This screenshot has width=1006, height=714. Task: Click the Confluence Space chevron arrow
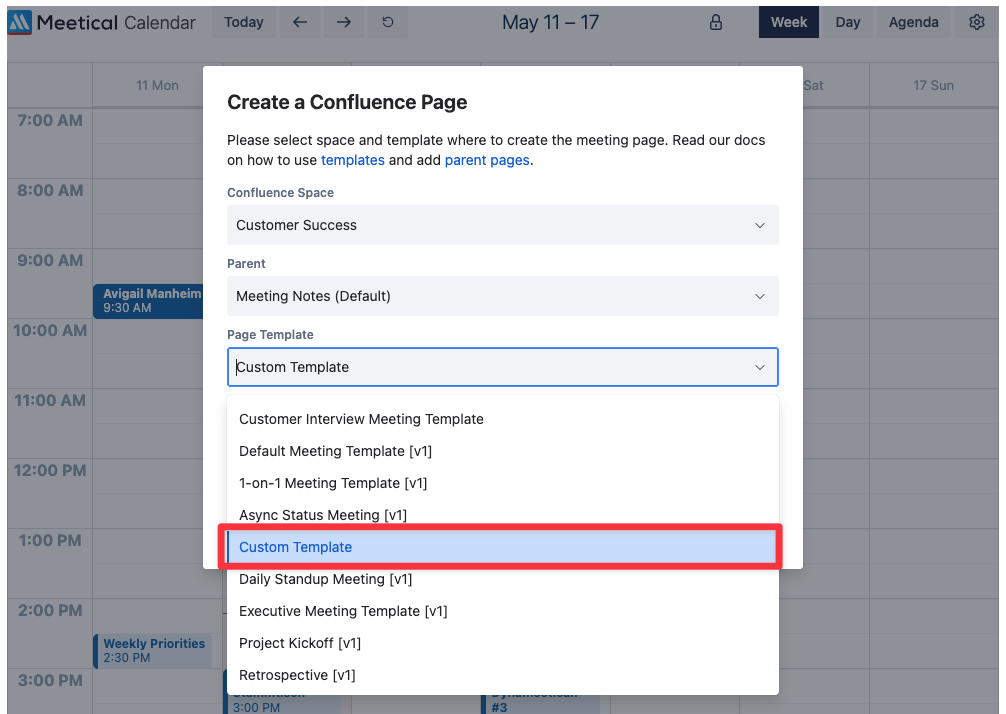[760, 225]
